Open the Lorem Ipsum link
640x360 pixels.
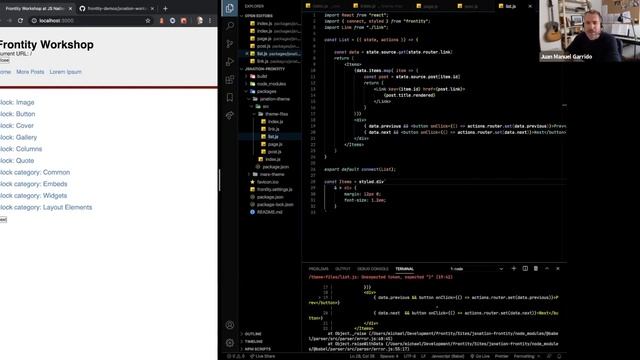tap(65, 72)
